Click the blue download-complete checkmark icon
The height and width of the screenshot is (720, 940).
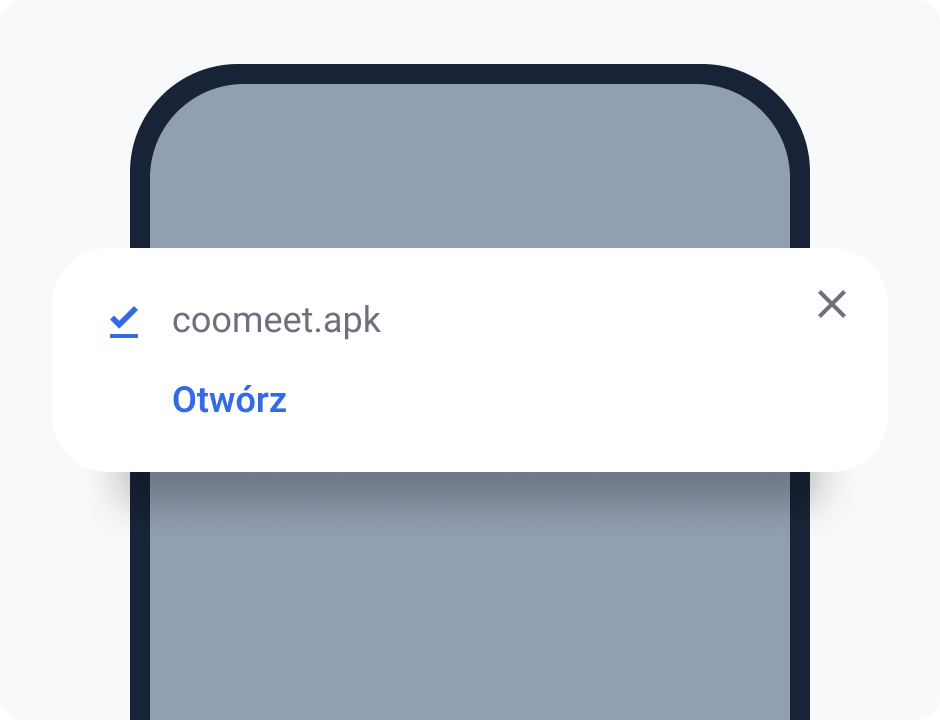(x=124, y=322)
